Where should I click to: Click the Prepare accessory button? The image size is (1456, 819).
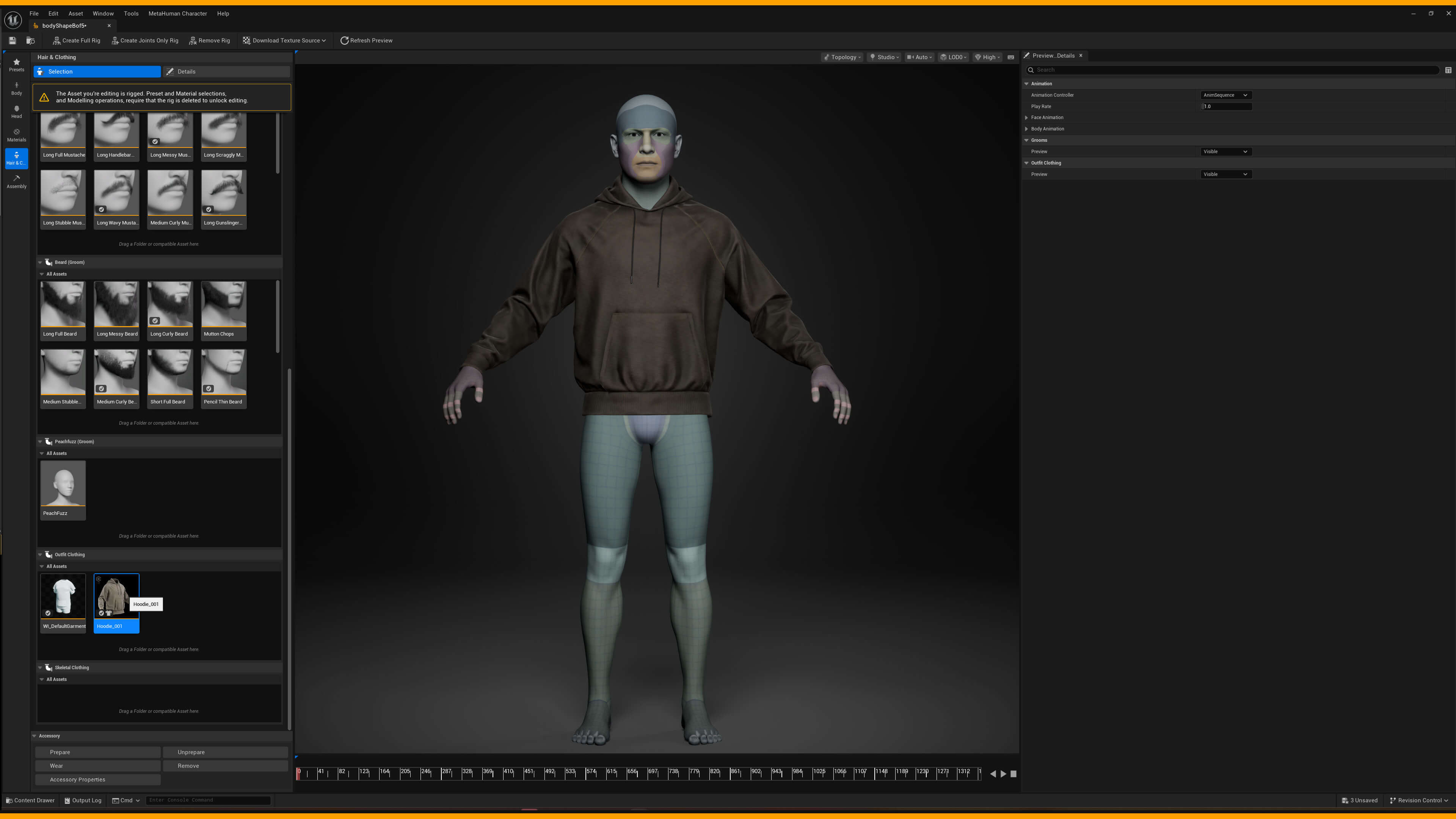pos(98,752)
